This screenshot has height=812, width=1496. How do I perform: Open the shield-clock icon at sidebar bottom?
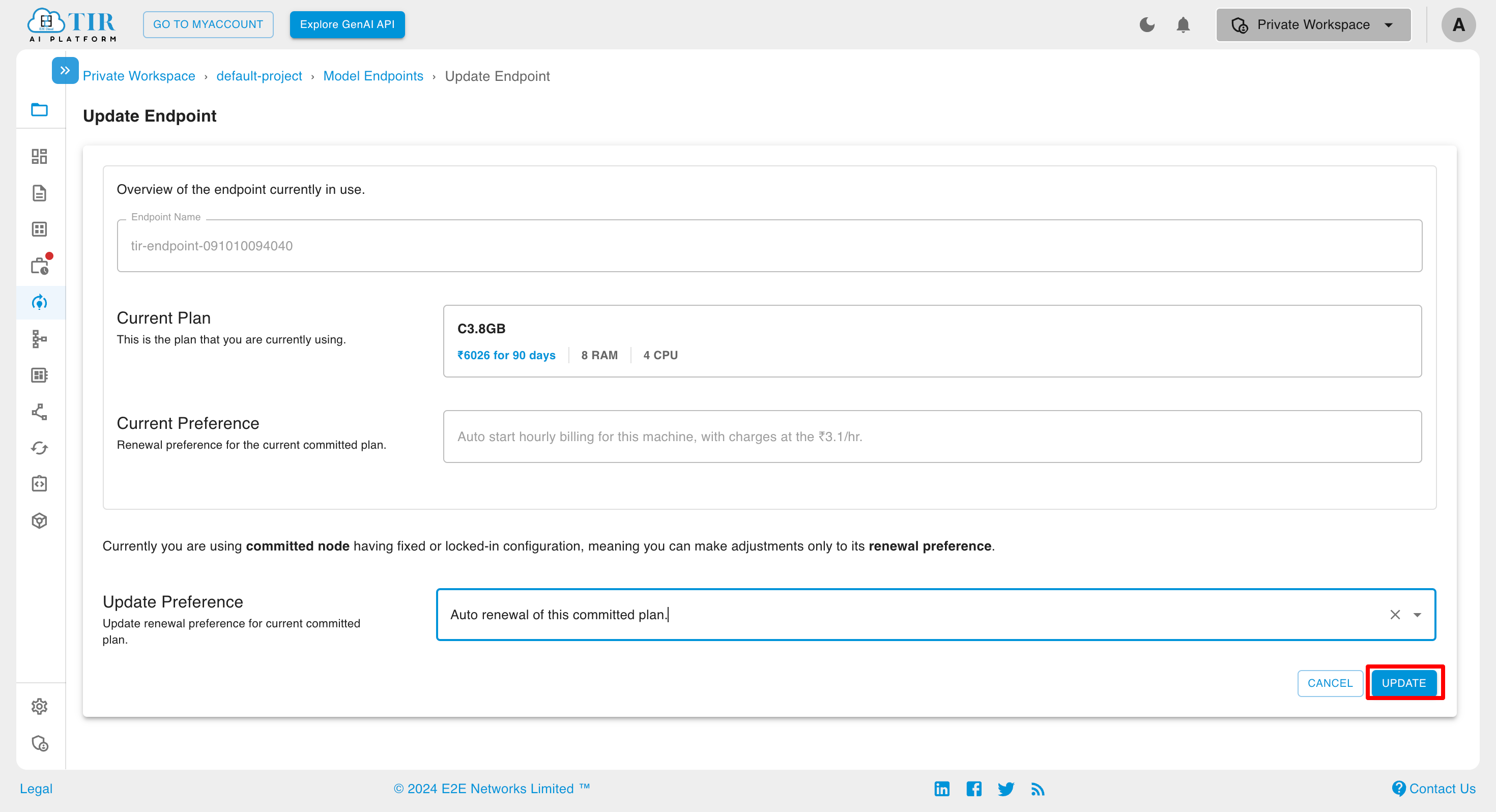click(x=40, y=743)
